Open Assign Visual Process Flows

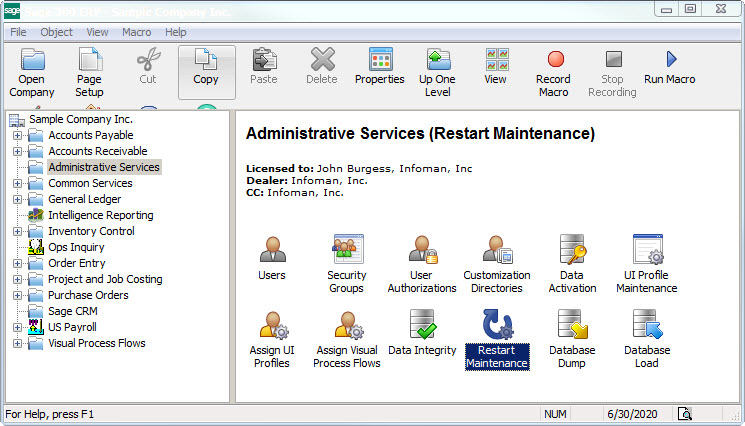pyautogui.click(x=347, y=339)
